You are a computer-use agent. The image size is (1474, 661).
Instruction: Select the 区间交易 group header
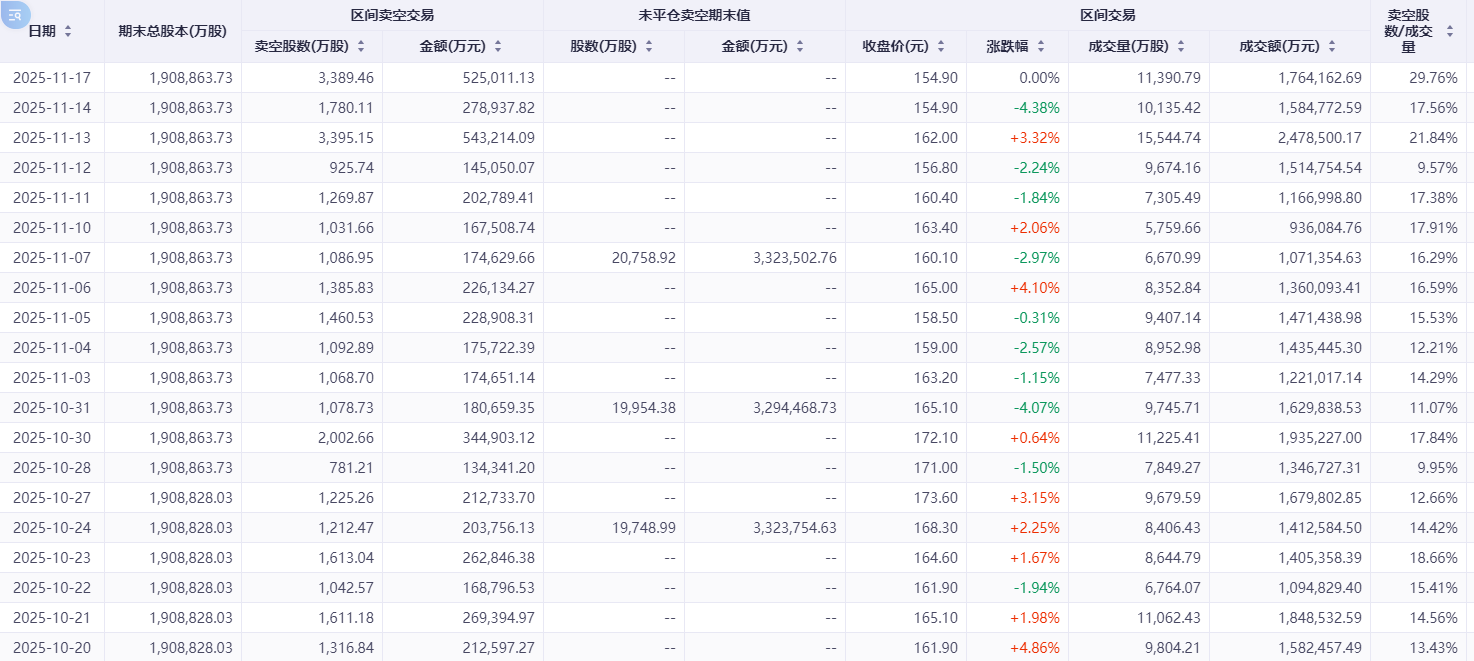[1107, 15]
